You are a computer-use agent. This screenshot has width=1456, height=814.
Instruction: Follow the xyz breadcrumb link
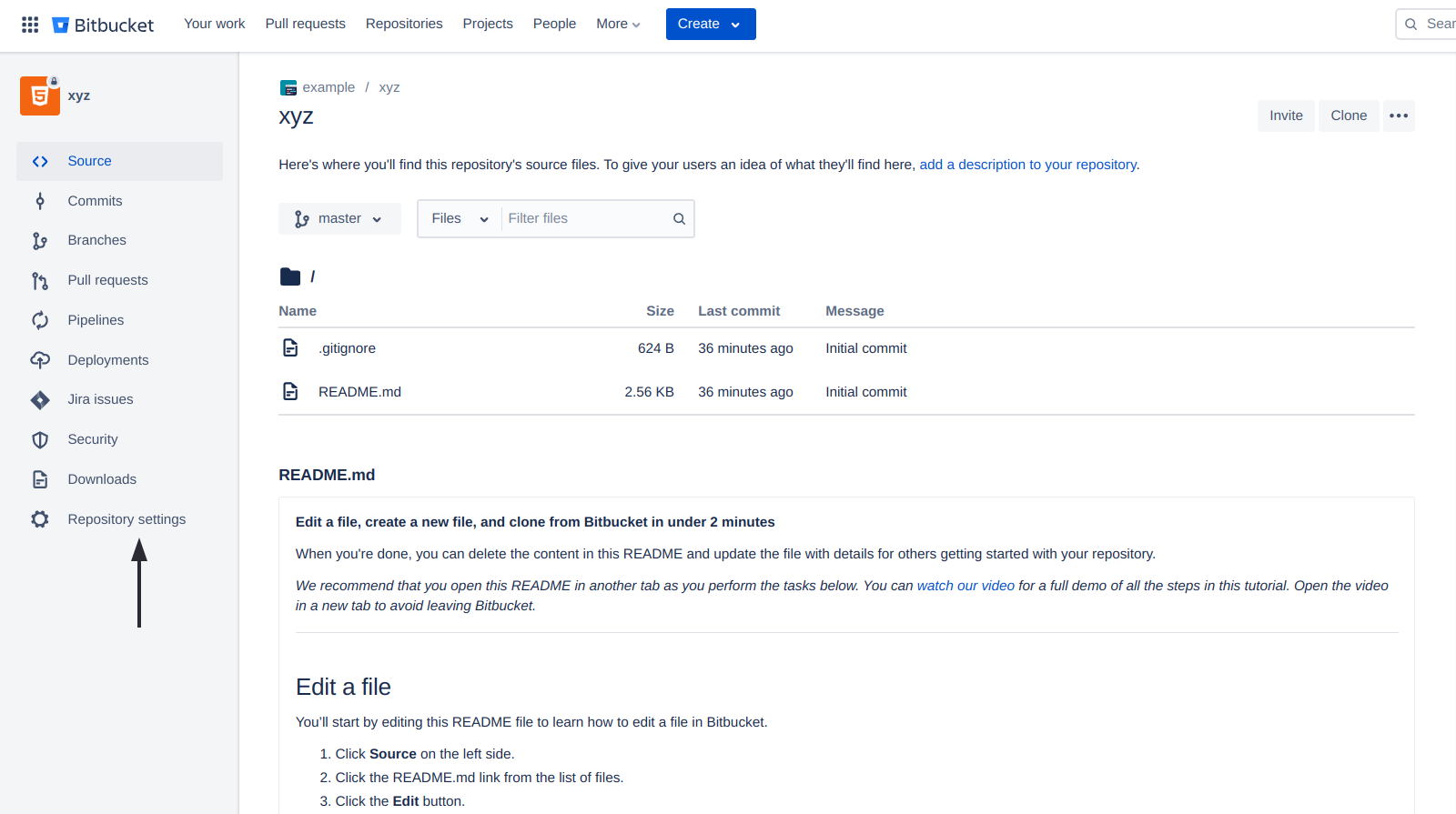[389, 87]
